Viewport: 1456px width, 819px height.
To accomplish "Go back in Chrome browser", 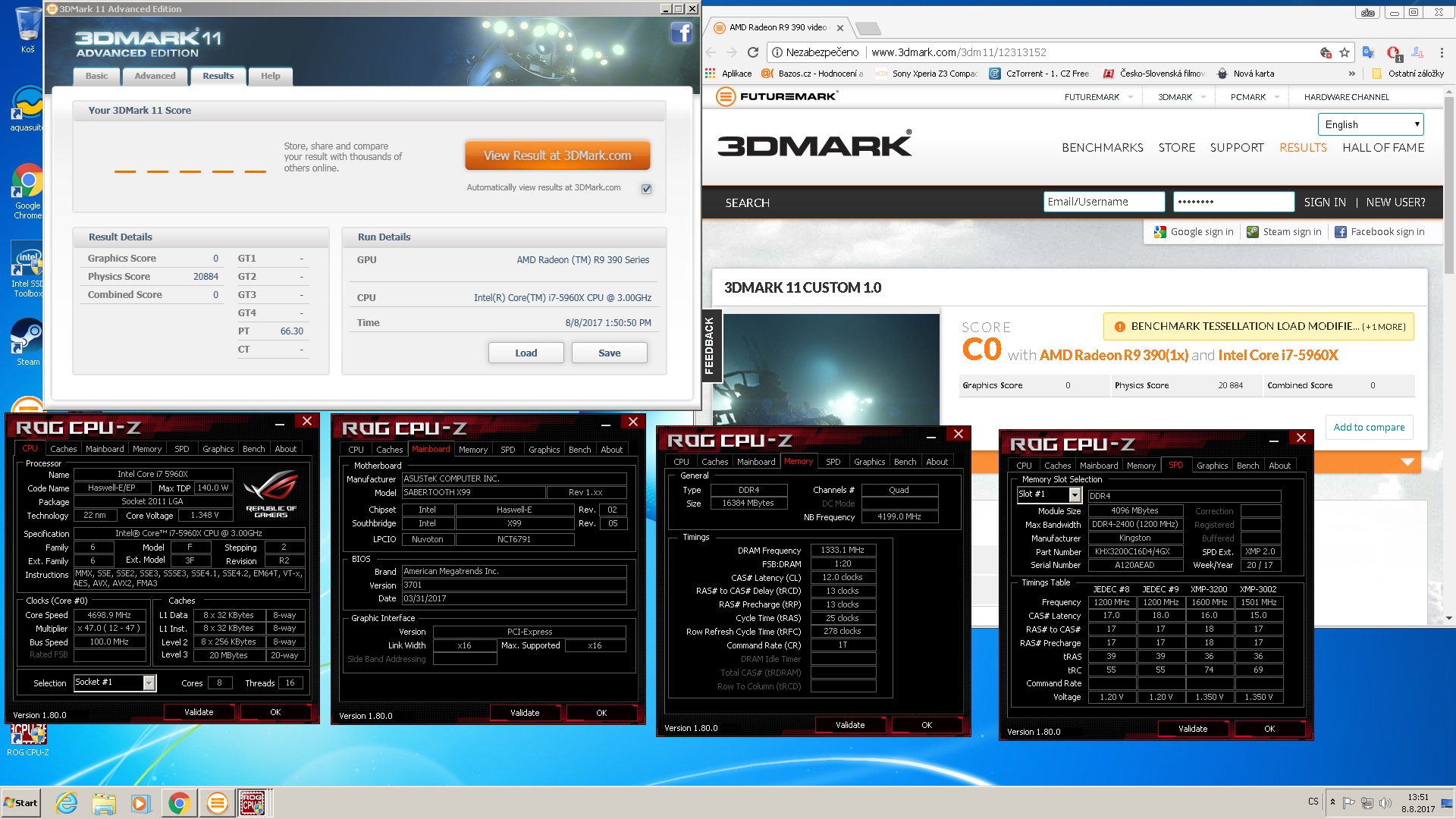I will 711,52.
